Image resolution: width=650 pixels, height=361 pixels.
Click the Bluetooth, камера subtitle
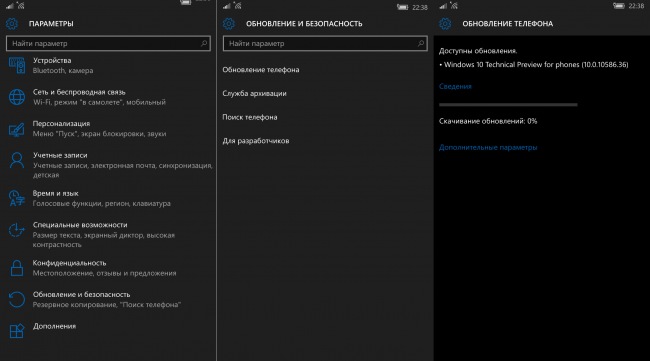[63, 70]
